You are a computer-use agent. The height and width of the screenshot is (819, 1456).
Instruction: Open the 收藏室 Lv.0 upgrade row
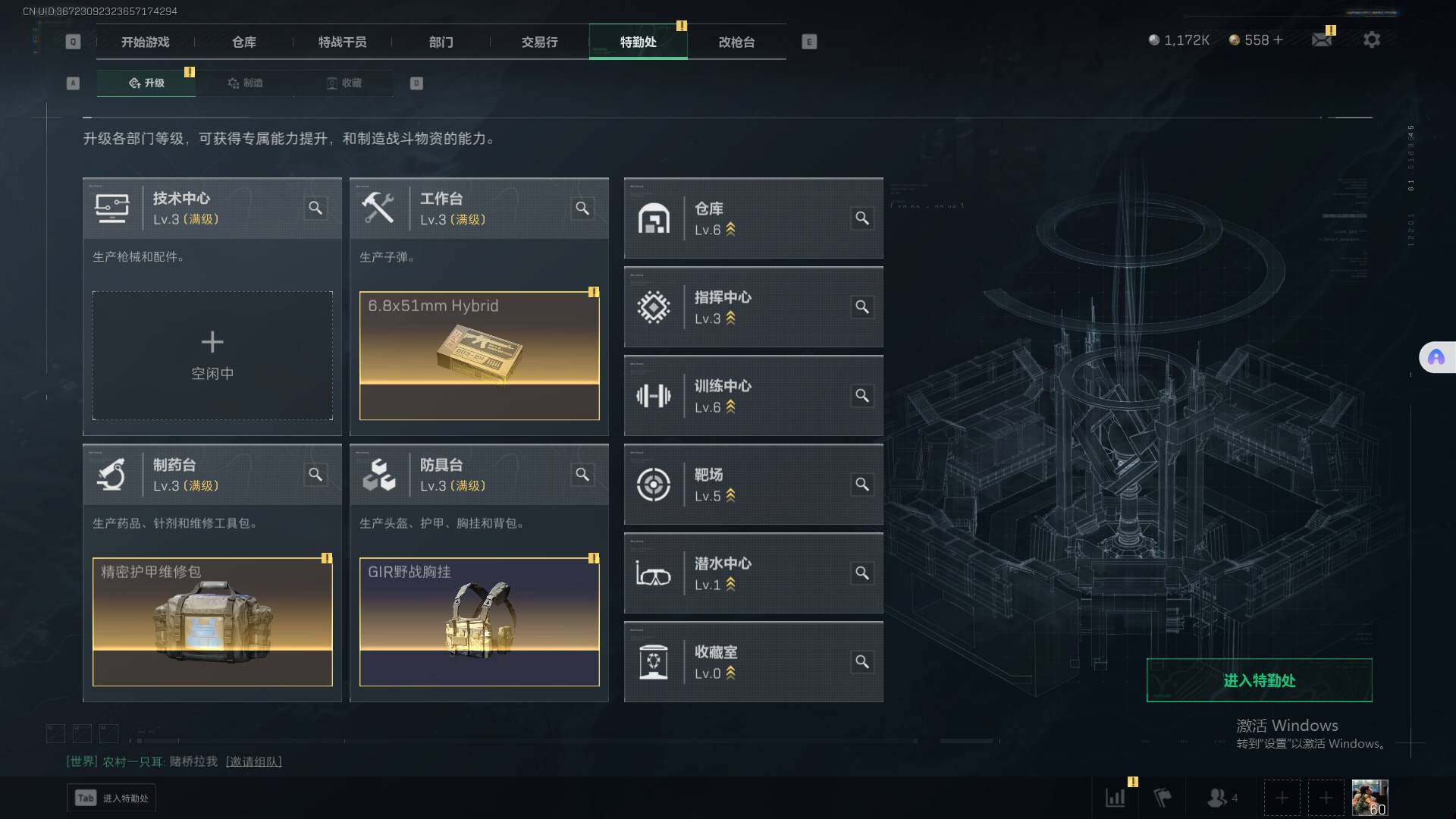(753, 662)
